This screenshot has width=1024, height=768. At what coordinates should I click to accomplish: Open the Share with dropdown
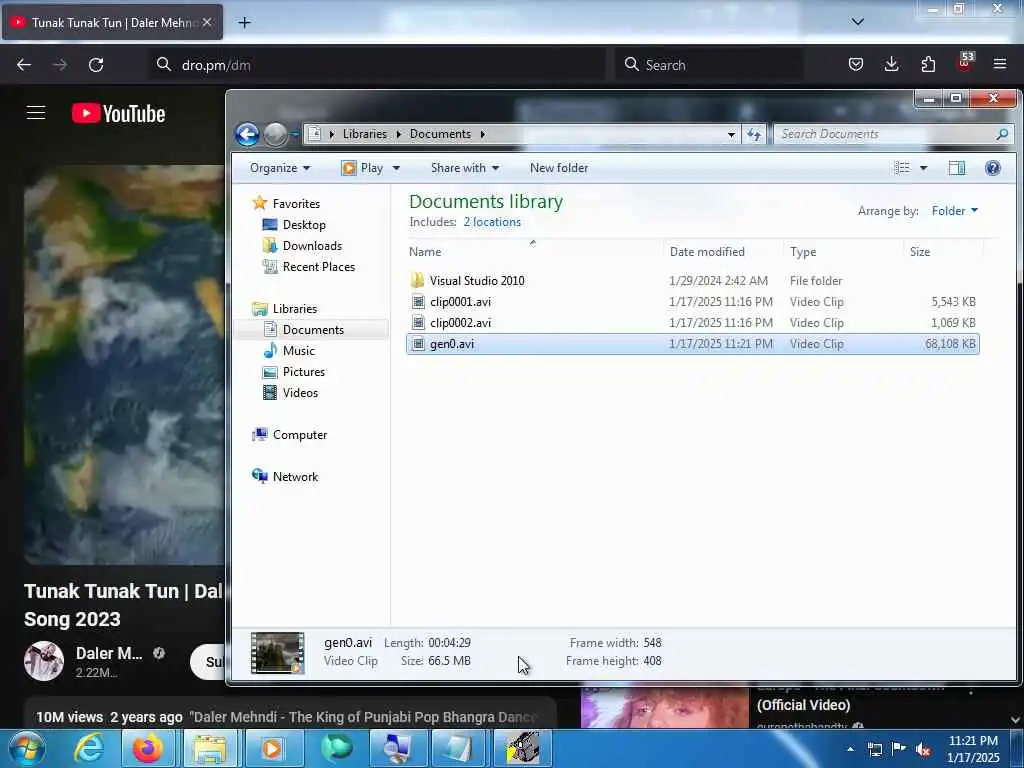[x=465, y=168]
